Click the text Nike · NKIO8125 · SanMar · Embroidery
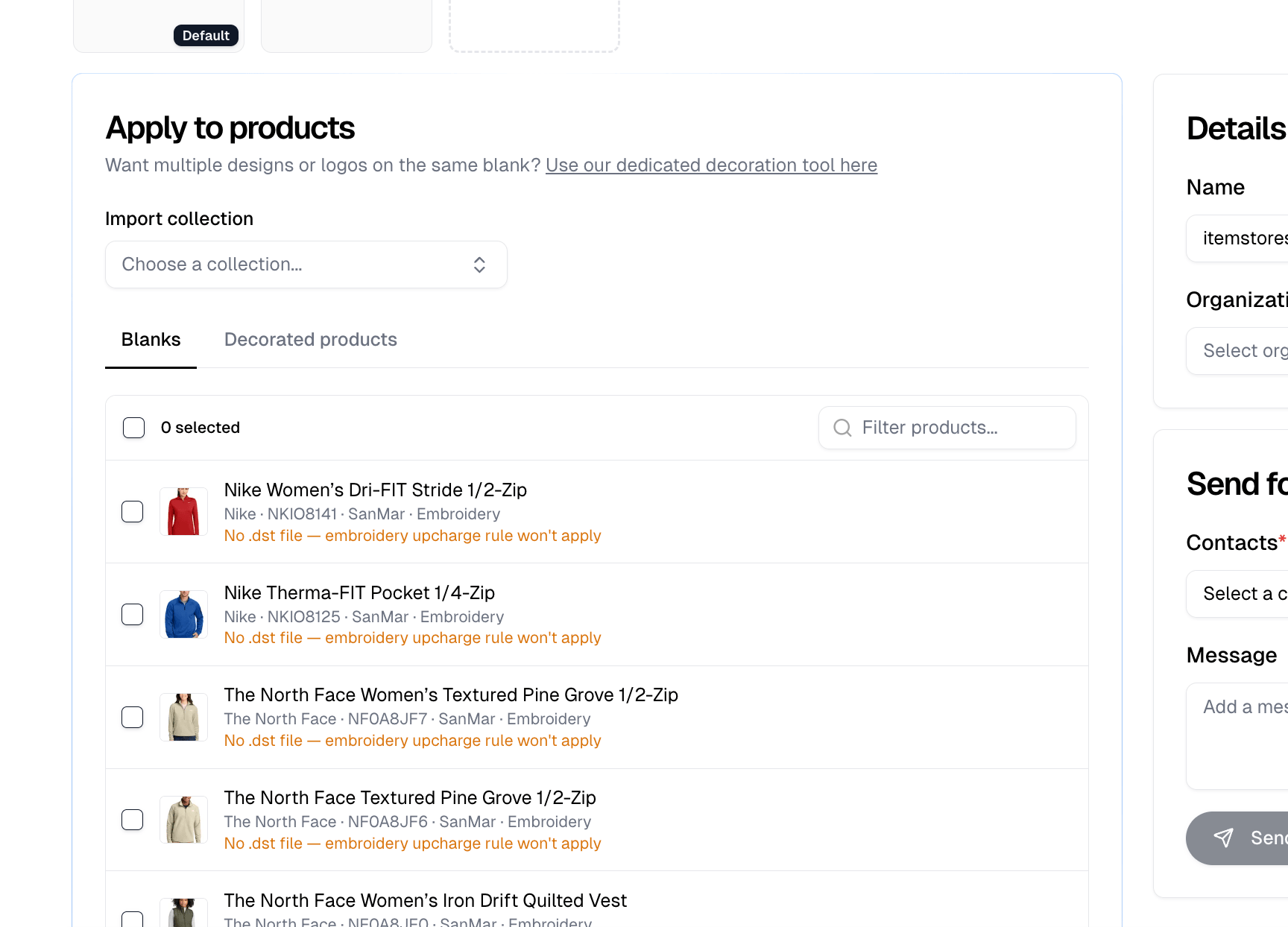This screenshot has width=1288, height=927. [x=364, y=617]
